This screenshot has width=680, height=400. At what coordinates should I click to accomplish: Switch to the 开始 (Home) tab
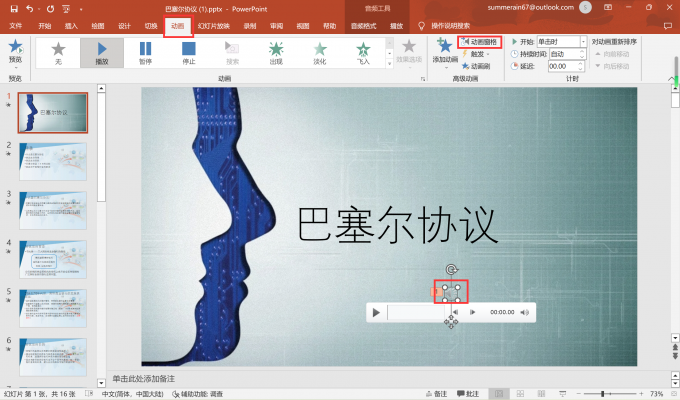(x=45, y=26)
